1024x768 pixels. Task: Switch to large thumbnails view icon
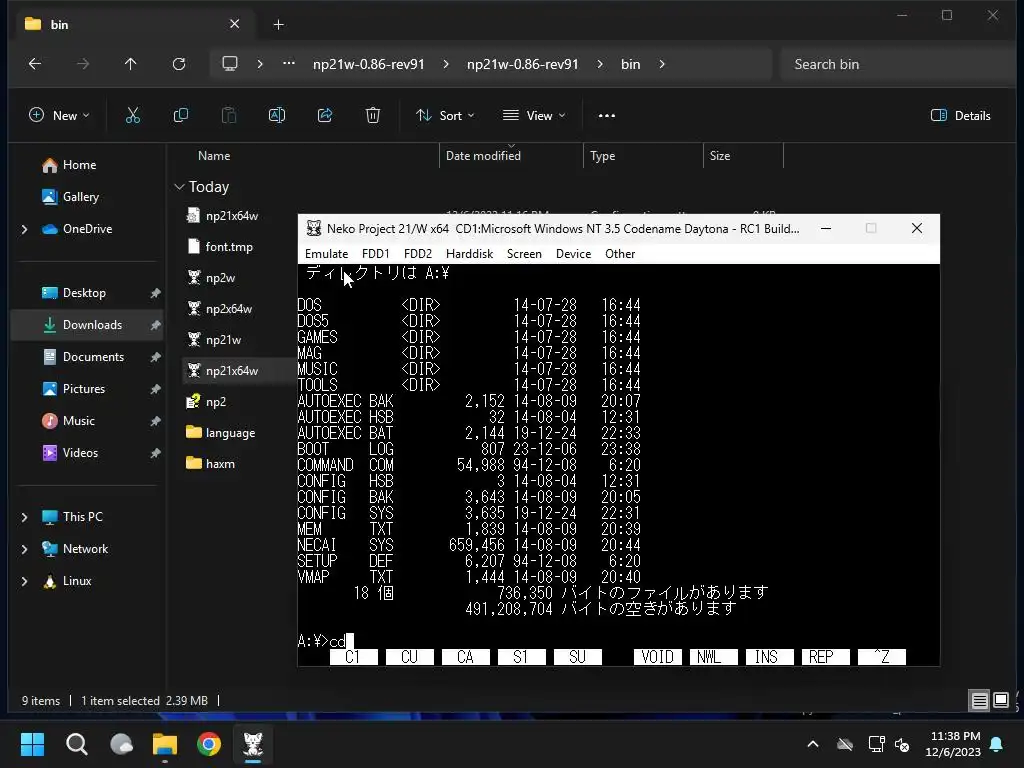(1000, 701)
